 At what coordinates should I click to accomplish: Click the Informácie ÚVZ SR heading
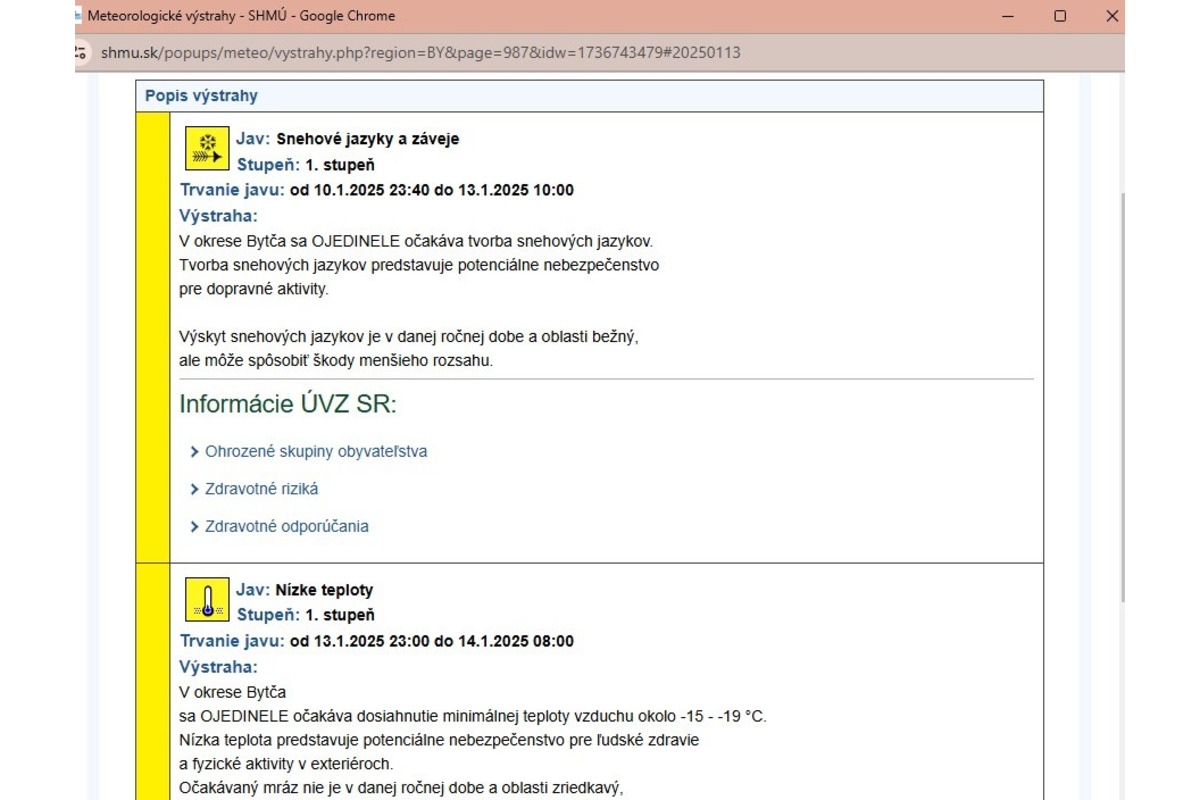(x=288, y=405)
